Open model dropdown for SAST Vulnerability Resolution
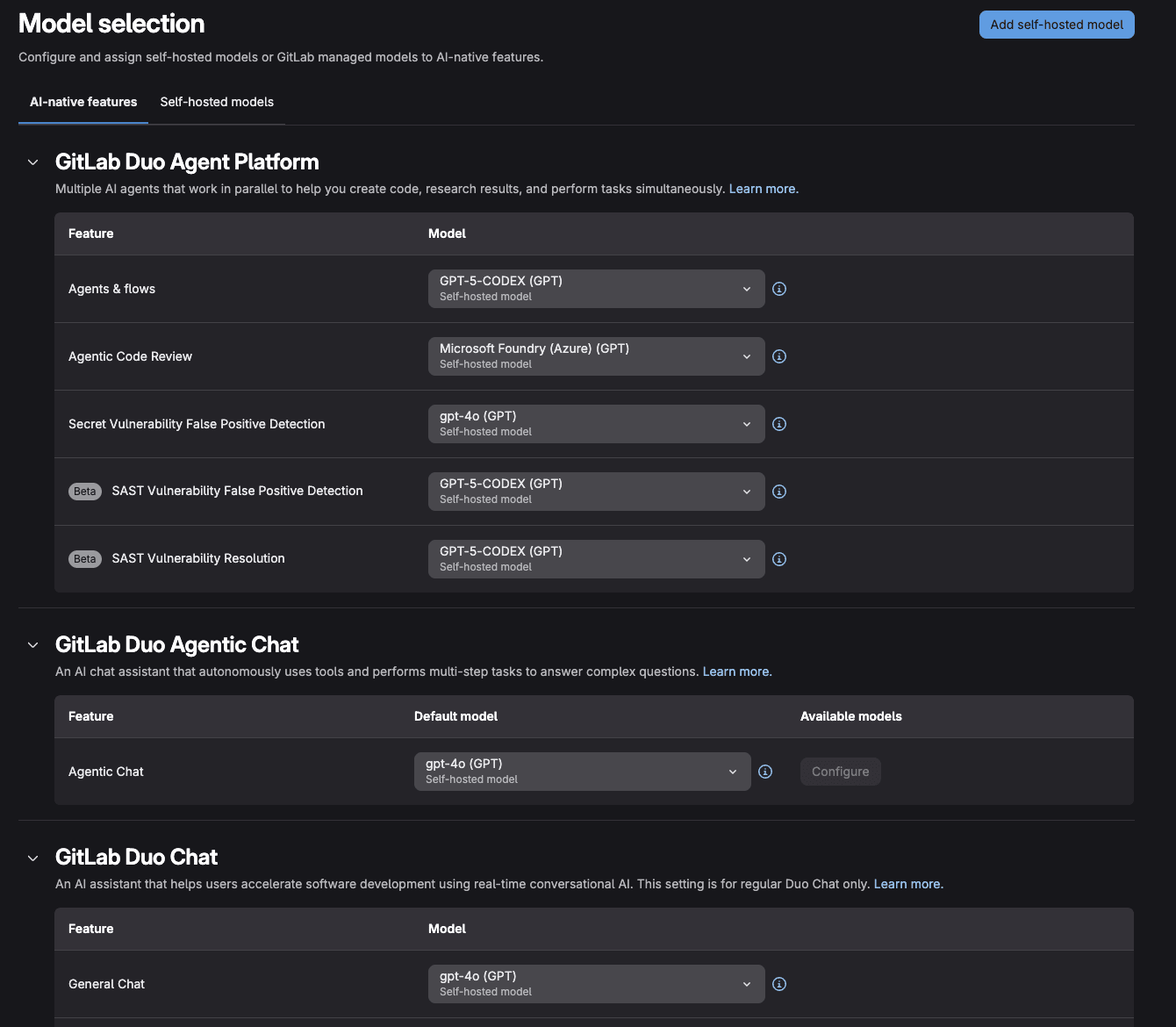 point(597,559)
